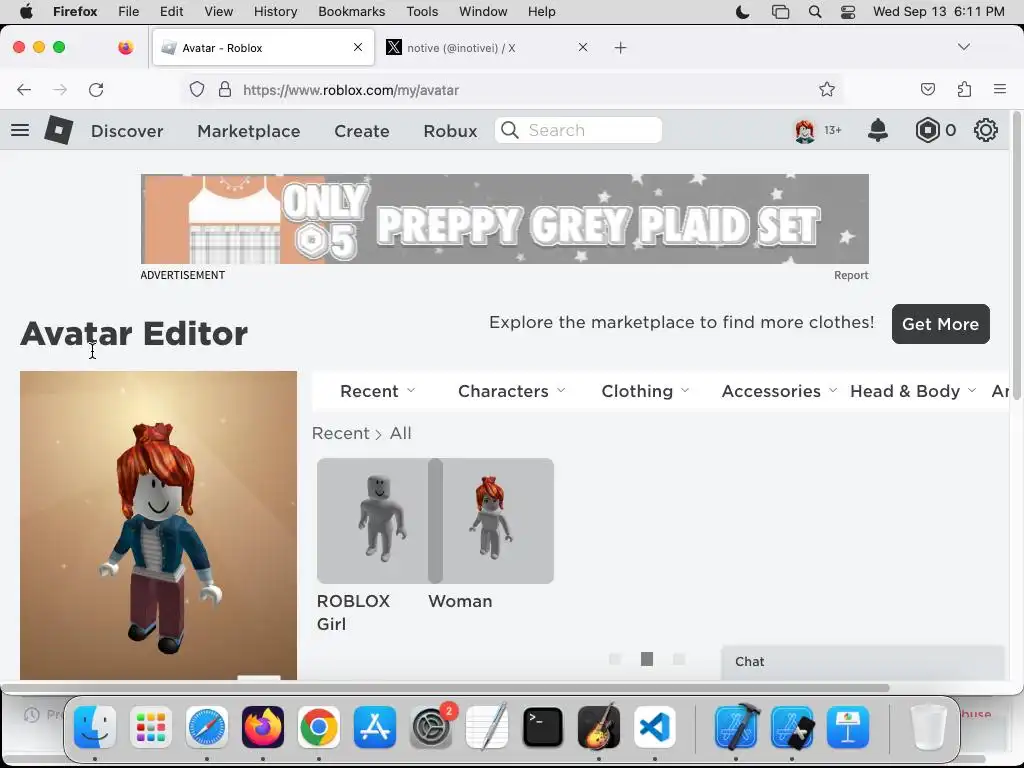
Task: Bookmark this page with the star
Action: pyautogui.click(x=827, y=89)
